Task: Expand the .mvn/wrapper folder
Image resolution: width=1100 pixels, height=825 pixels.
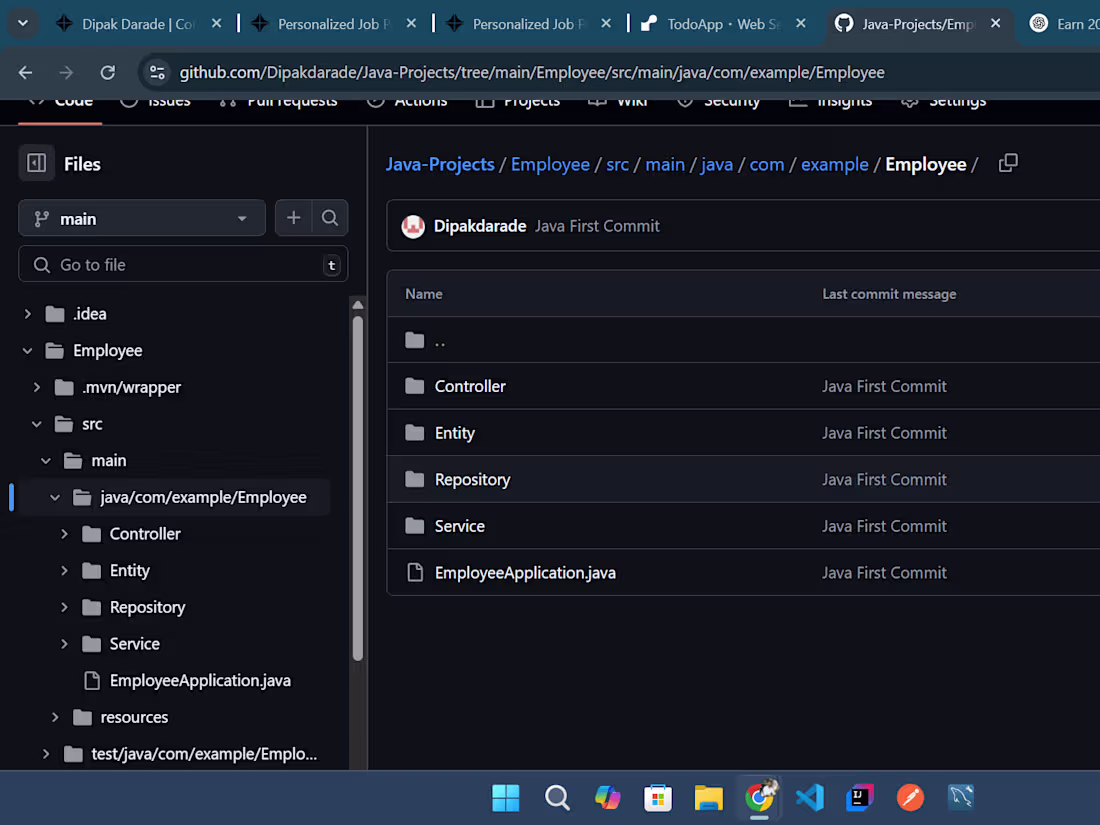Action: point(36,387)
